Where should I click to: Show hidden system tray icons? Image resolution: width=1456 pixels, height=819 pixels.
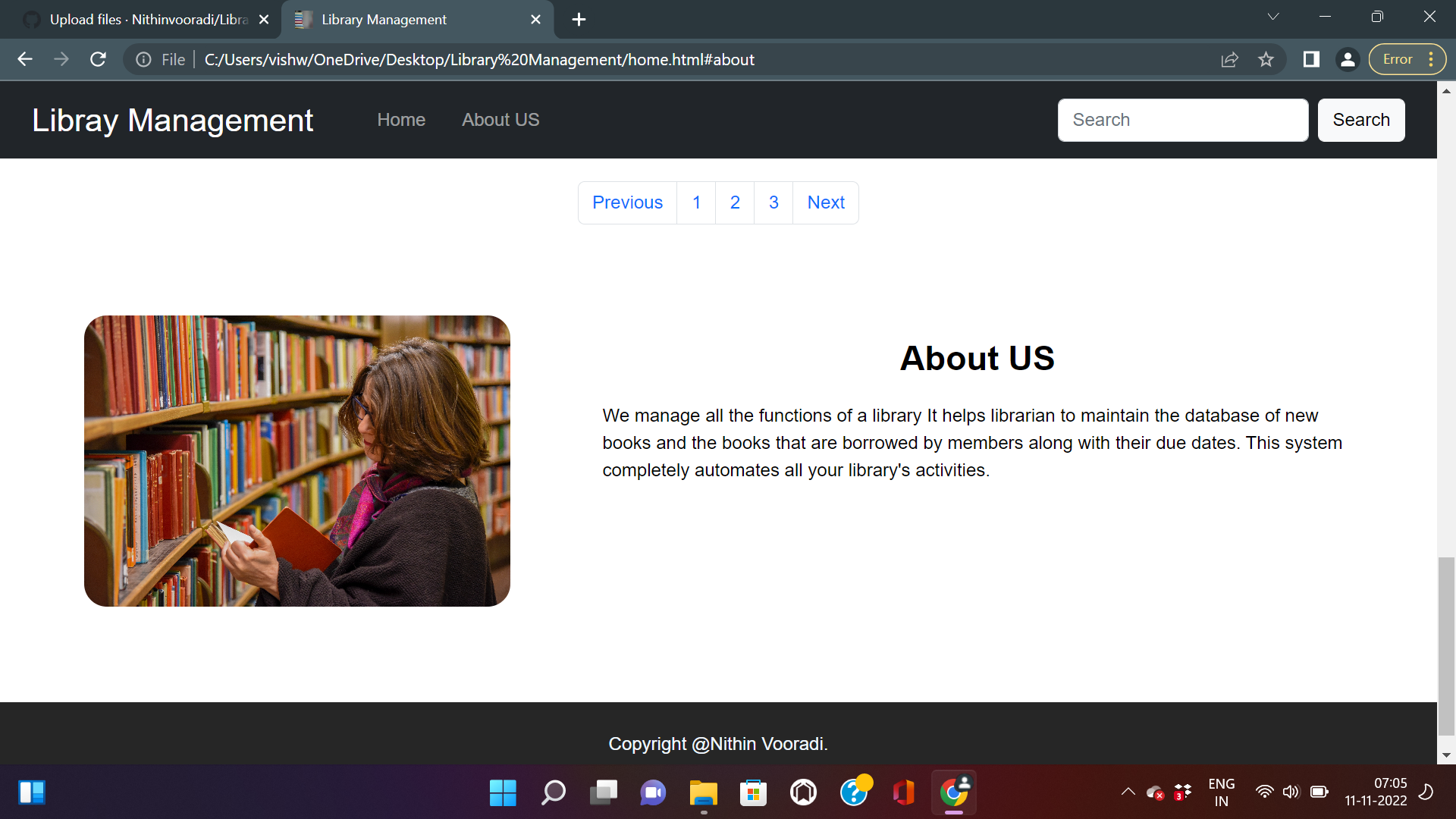tap(1128, 792)
